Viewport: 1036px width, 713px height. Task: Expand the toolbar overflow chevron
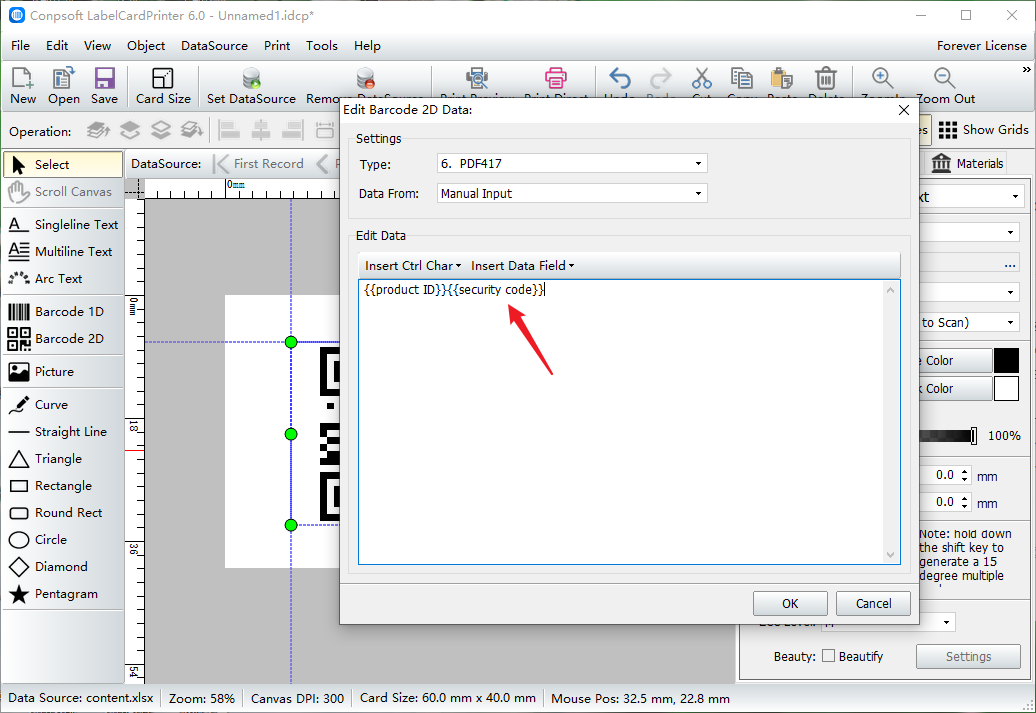(x=1026, y=69)
